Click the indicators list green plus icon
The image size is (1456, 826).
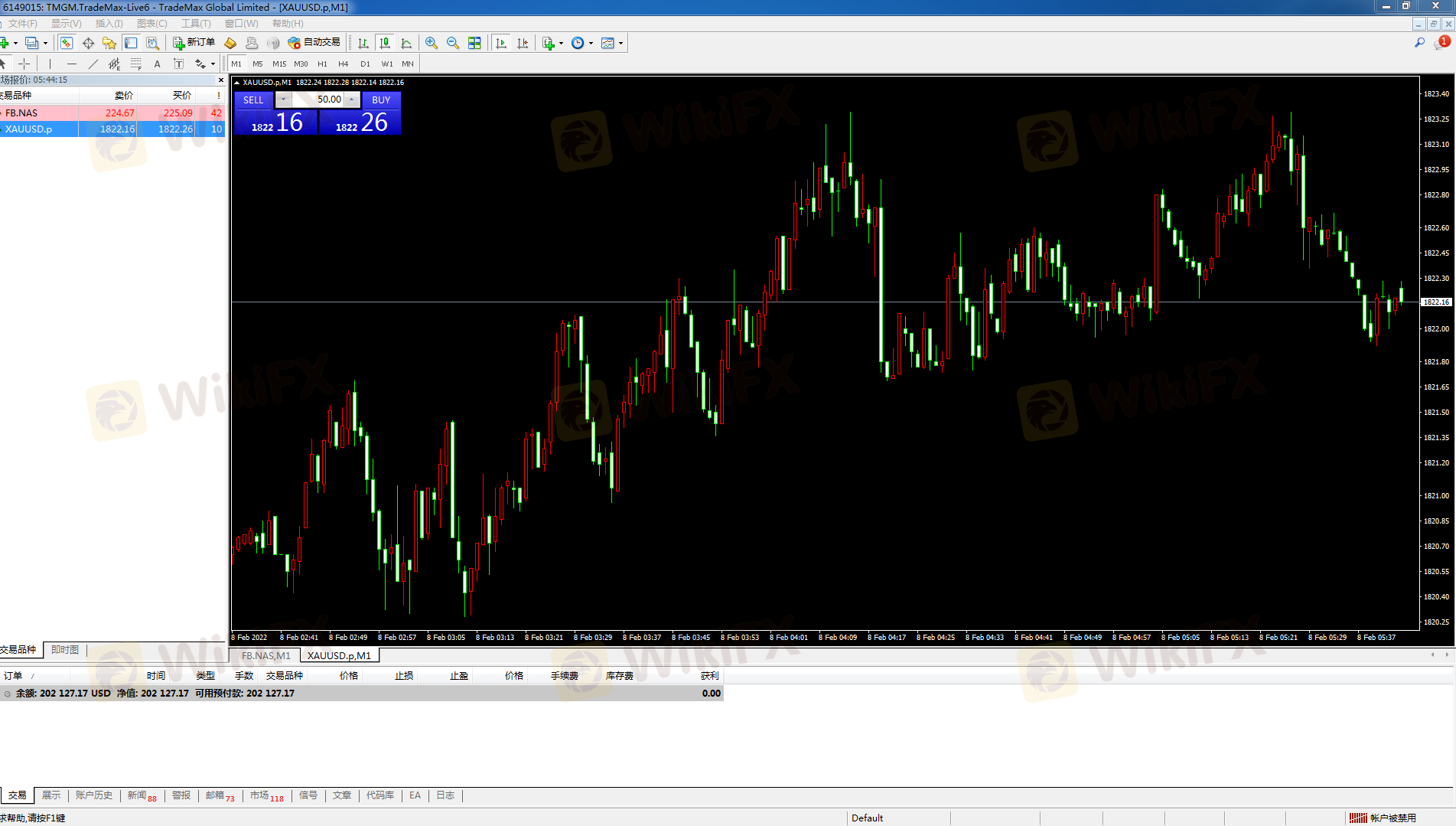tap(548, 43)
